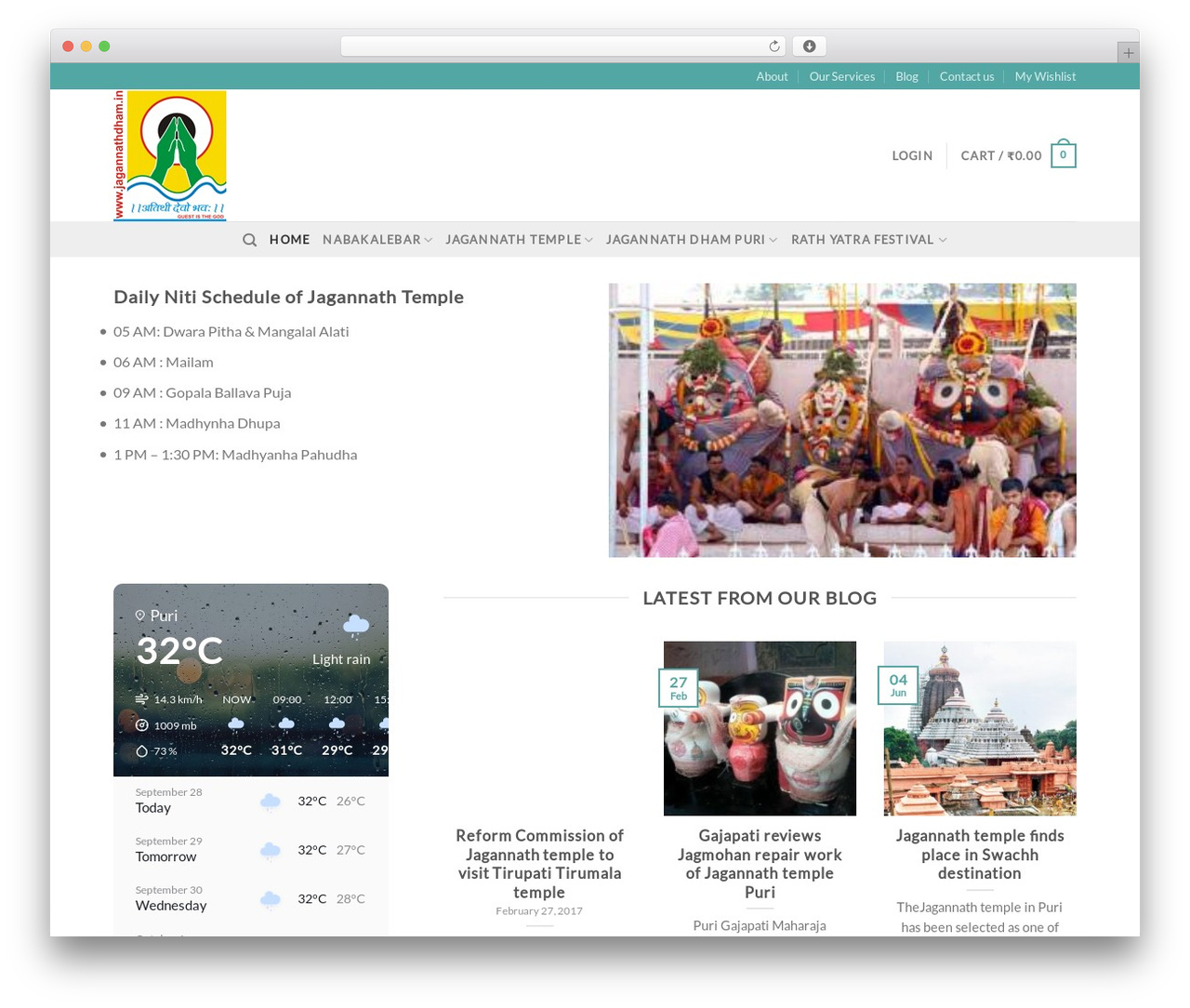
Task: Open the Blog top bar link
Action: click(x=907, y=77)
